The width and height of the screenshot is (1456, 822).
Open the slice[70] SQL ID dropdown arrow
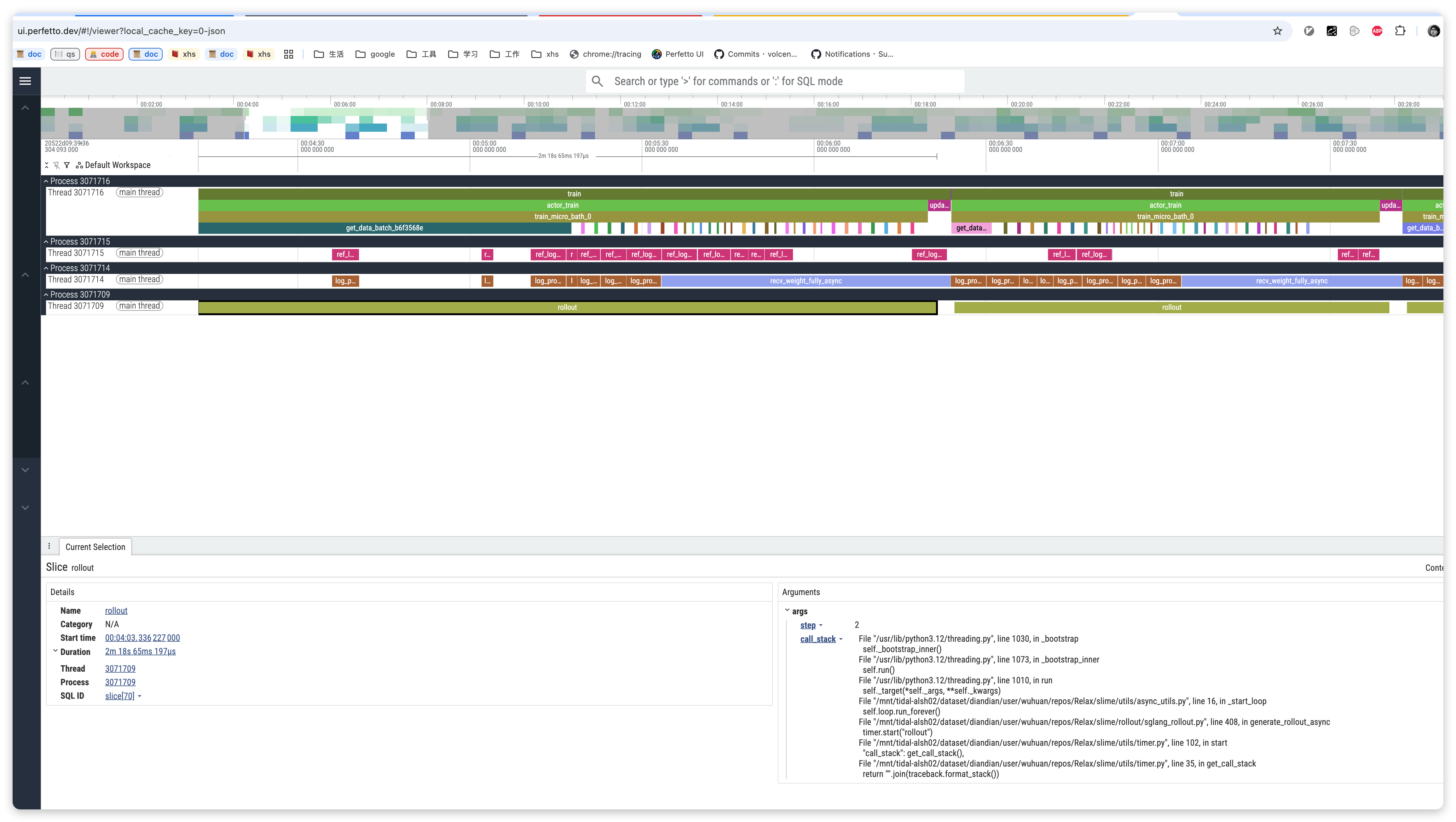click(140, 697)
